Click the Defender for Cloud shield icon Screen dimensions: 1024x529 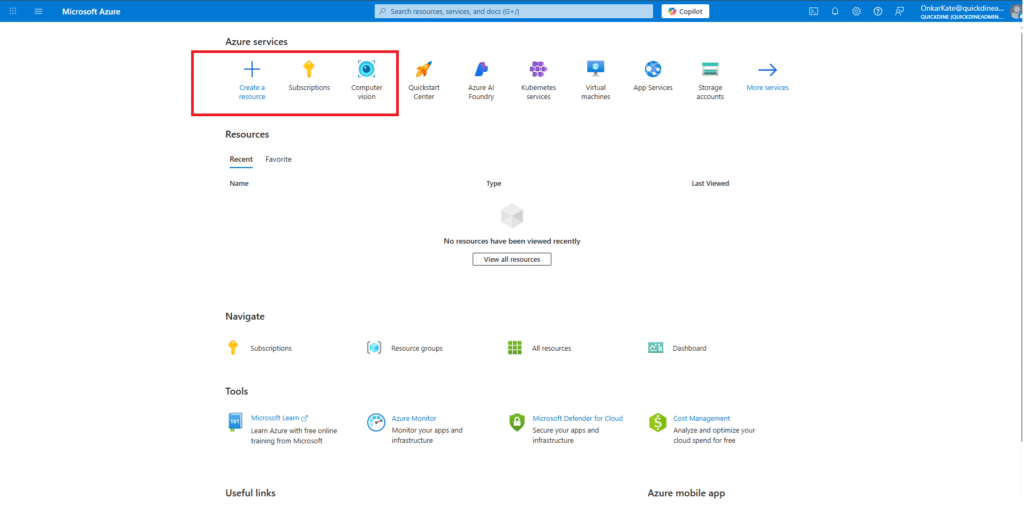517,422
